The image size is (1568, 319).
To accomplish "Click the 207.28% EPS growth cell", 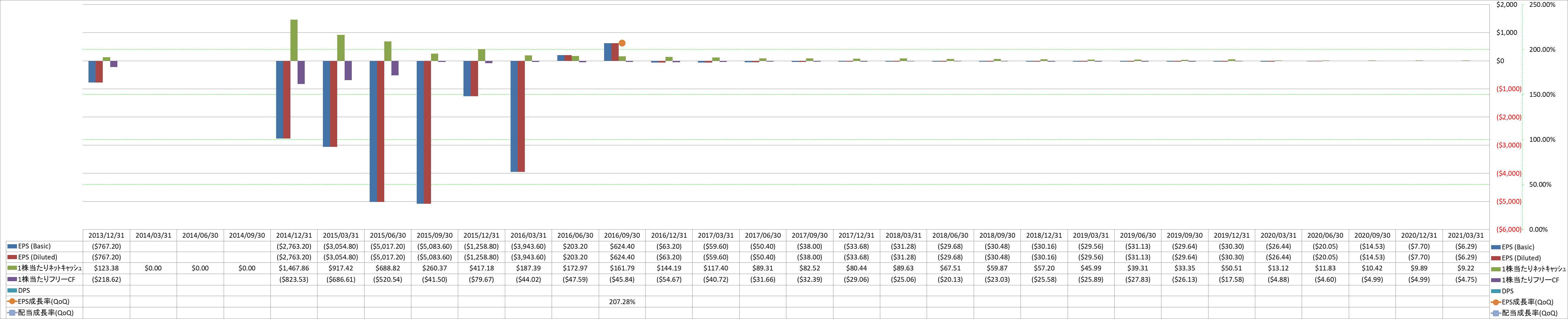I will coord(622,301).
